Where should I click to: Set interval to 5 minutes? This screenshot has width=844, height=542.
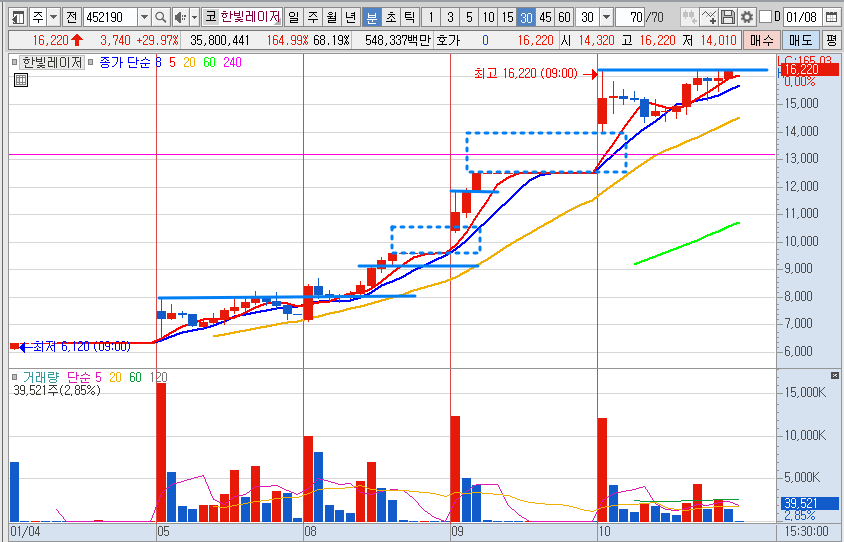(x=469, y=17)
